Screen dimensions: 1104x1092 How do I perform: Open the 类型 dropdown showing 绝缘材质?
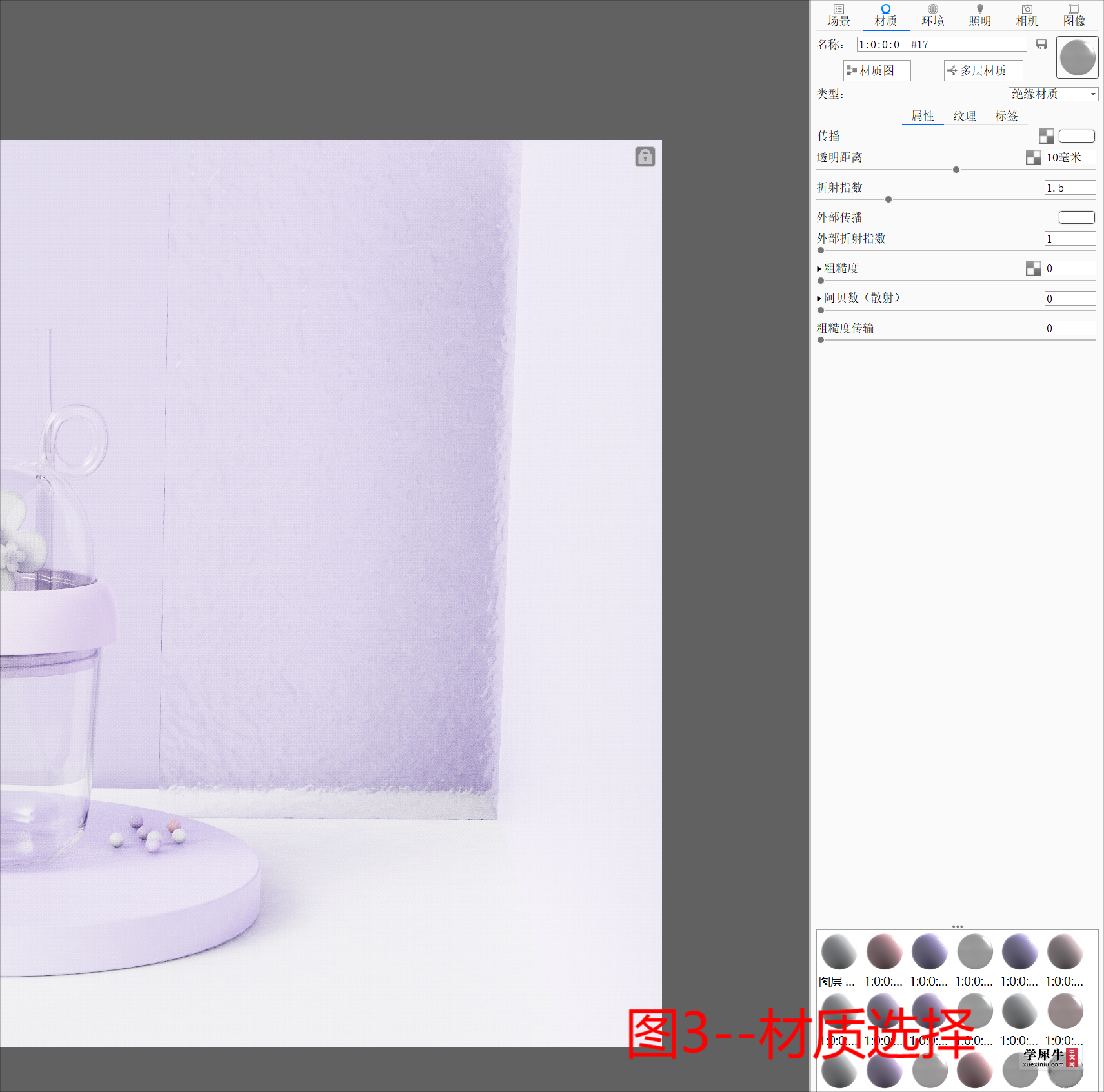click(x=1053, y=94)
